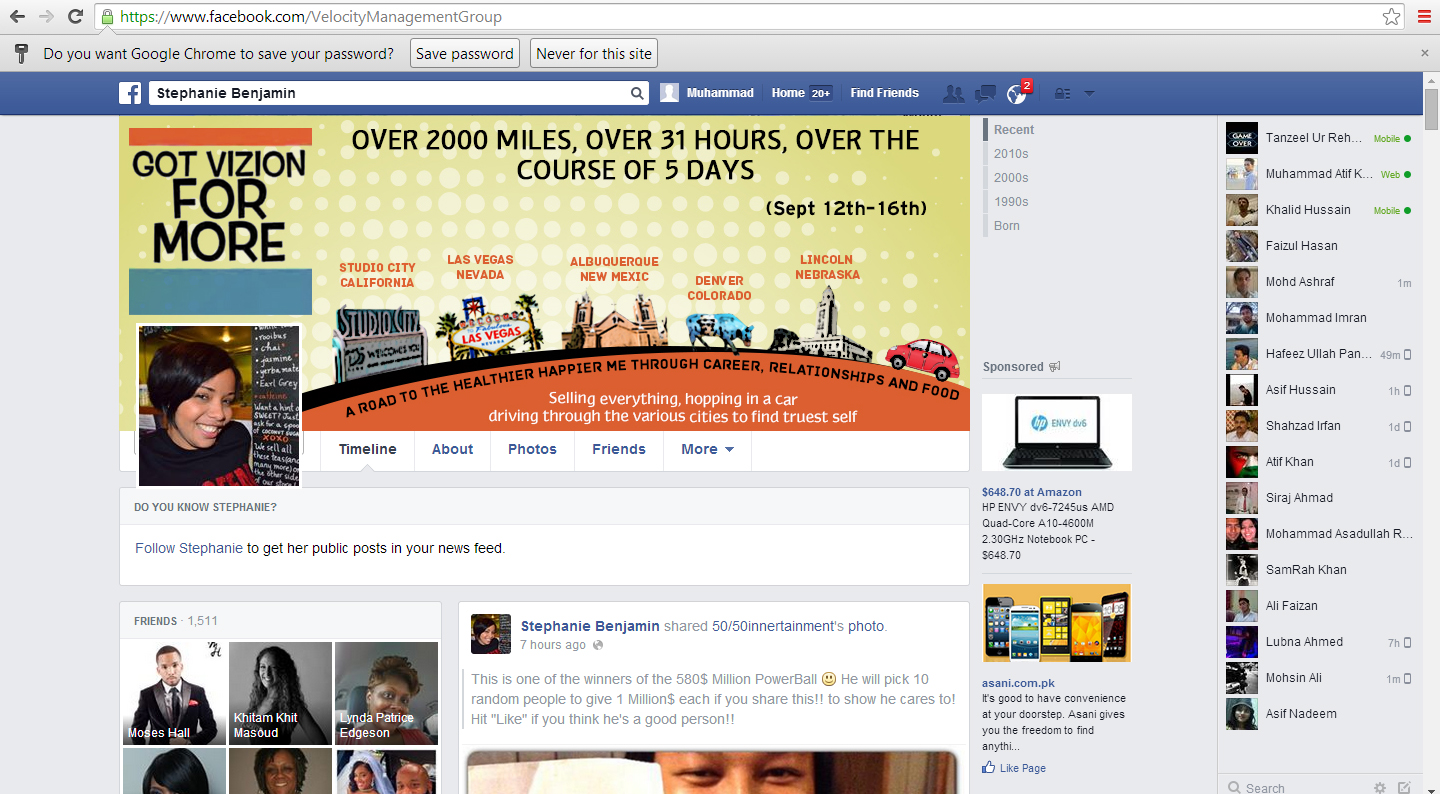Open the Messages icon in the top bar
This screenshot has width=1440, height=794.
[985, 93]
